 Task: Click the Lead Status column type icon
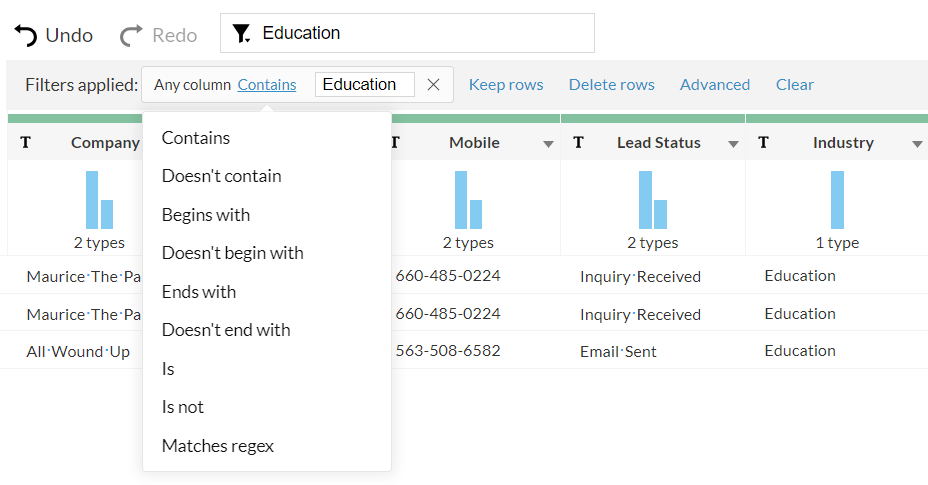tap(578, 143)
